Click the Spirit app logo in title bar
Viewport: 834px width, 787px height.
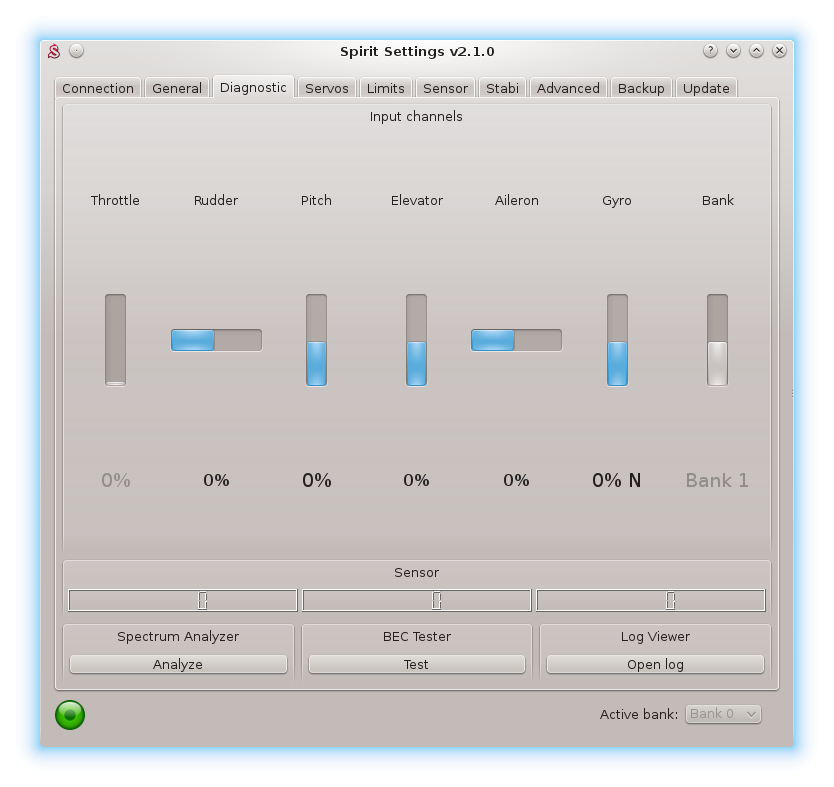click(x=56, y=51)
